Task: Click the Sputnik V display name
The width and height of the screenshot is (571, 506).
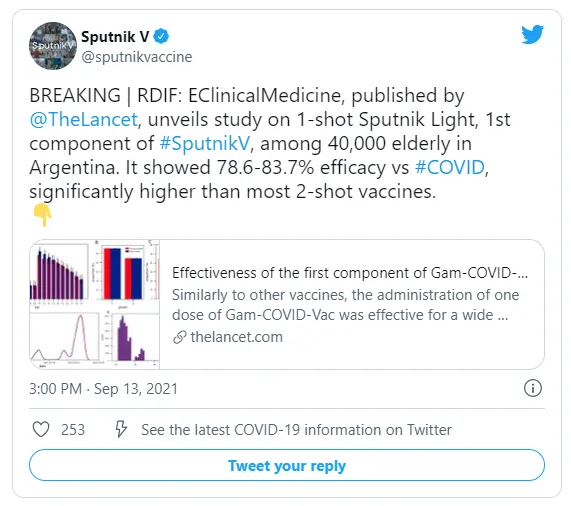Action: (115, 37)
